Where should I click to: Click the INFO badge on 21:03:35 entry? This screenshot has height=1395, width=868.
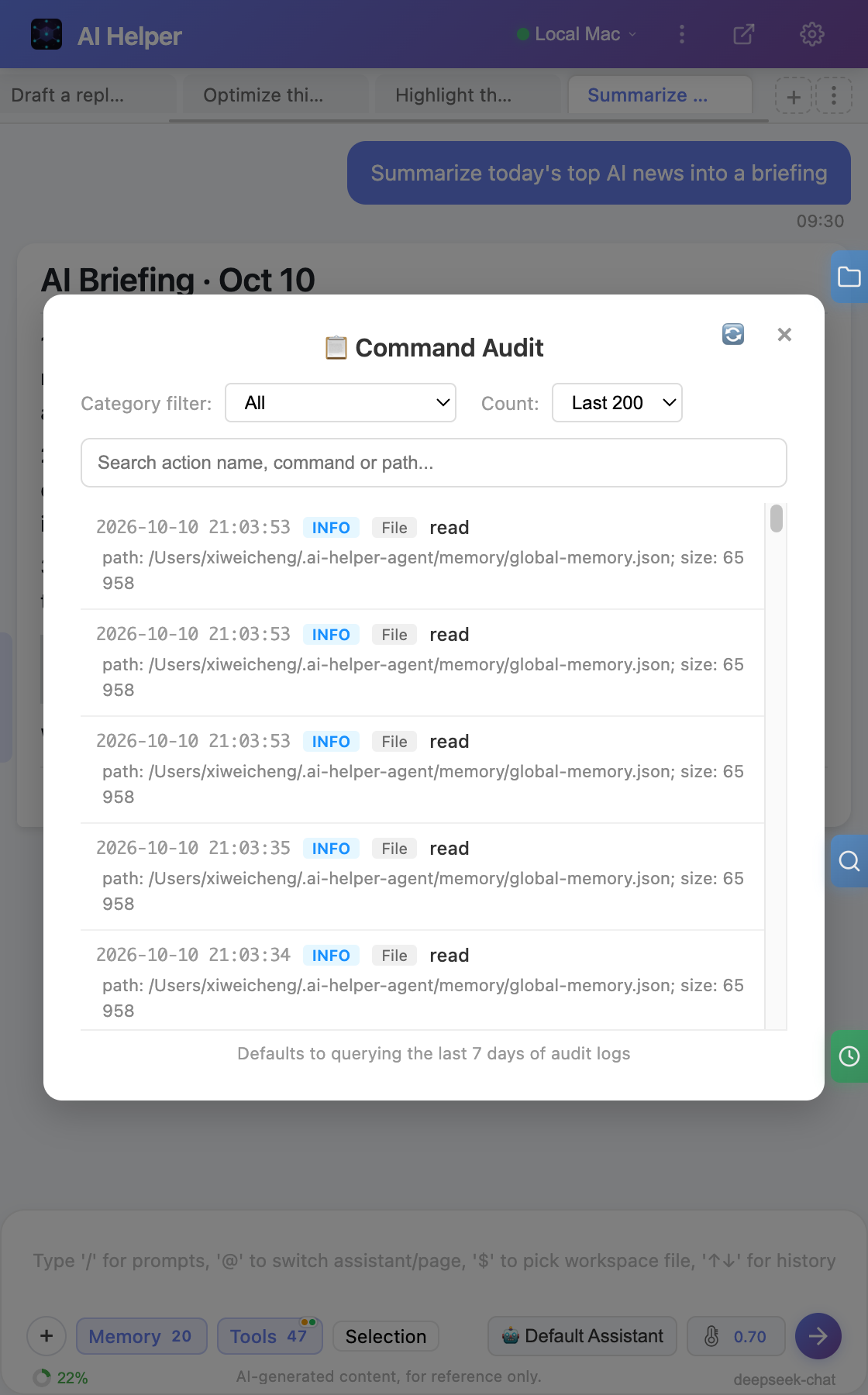click(x=331, y=849)
